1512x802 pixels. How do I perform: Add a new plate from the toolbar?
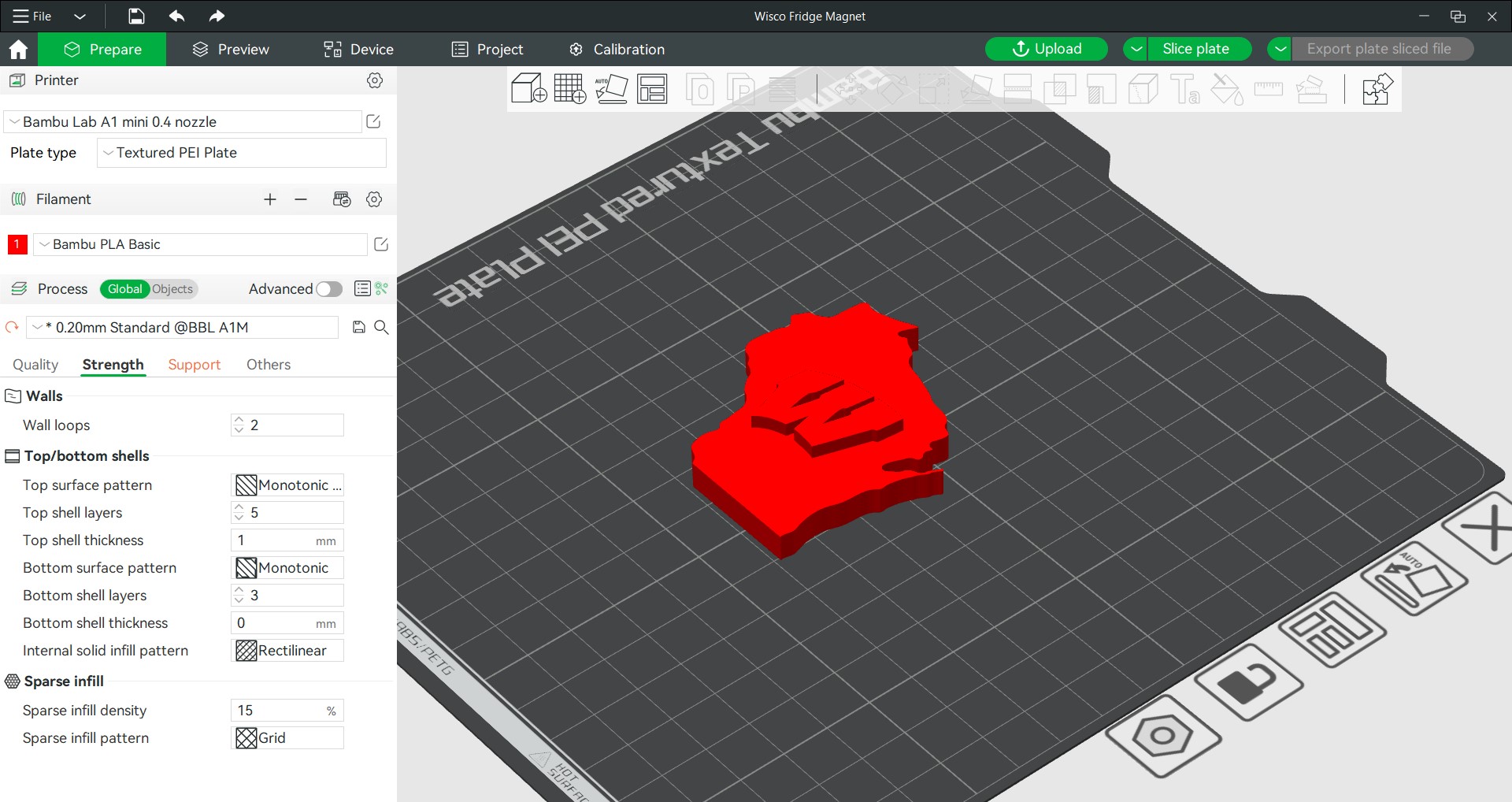click(x=569, y=89)
